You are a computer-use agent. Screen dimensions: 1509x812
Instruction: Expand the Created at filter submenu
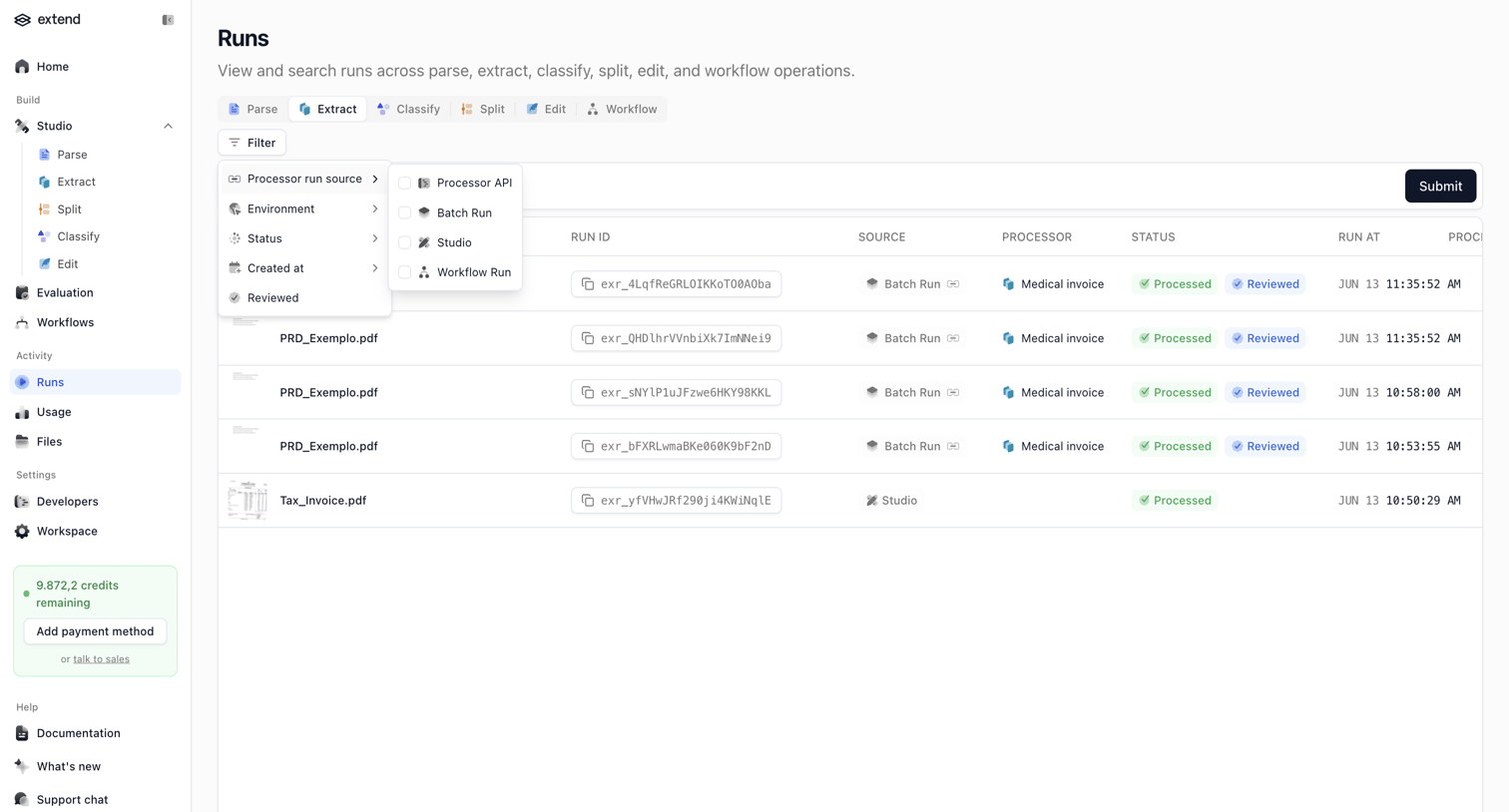[x=304, y=268]
